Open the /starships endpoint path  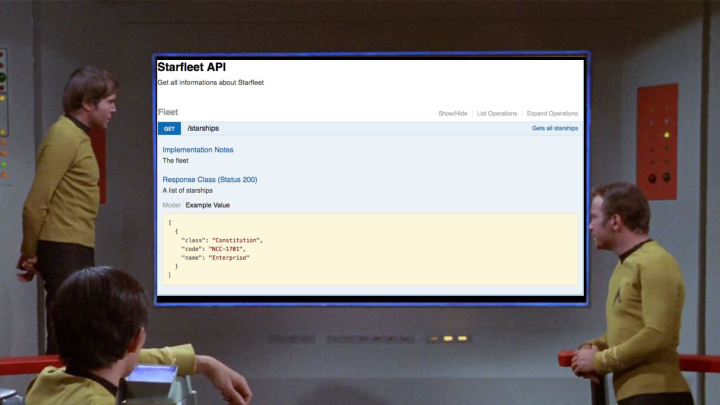coord(203,129)
